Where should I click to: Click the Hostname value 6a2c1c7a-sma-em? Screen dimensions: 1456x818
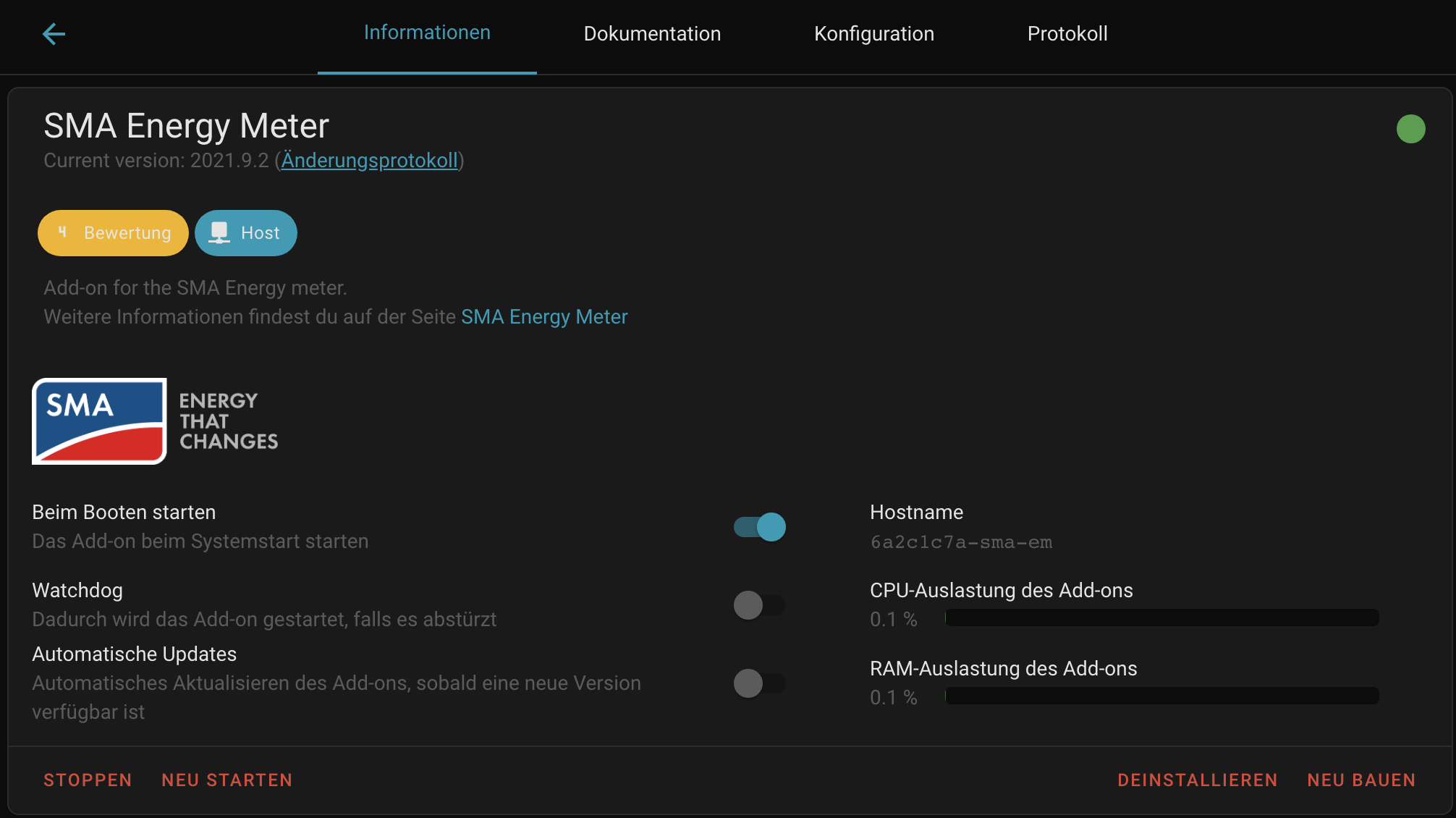pyautogui.click(x=961, y=542)
